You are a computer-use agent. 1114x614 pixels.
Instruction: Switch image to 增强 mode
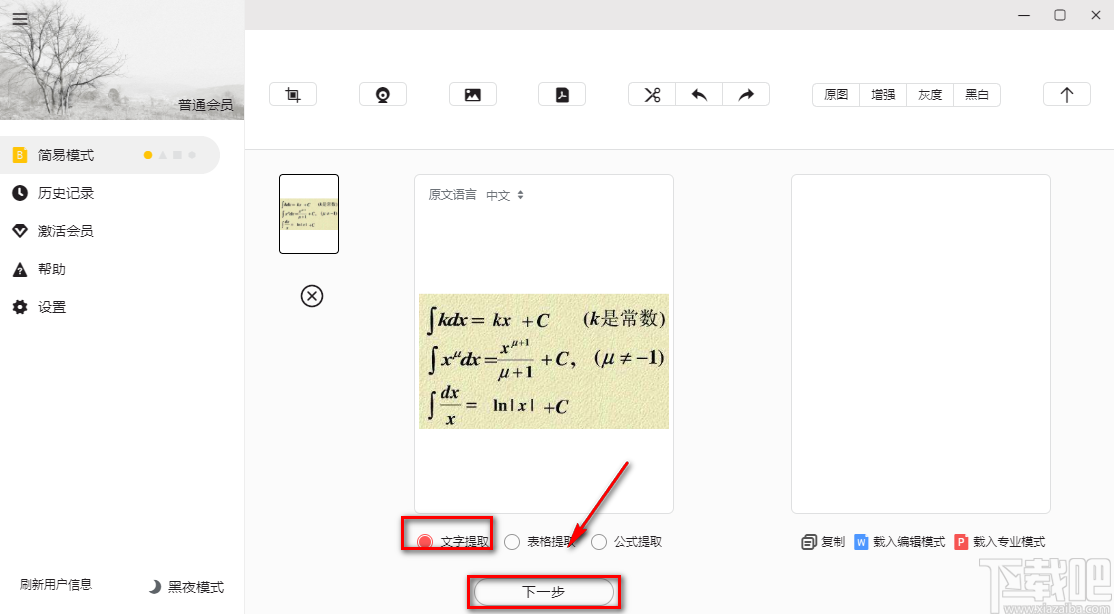point(883,95)
